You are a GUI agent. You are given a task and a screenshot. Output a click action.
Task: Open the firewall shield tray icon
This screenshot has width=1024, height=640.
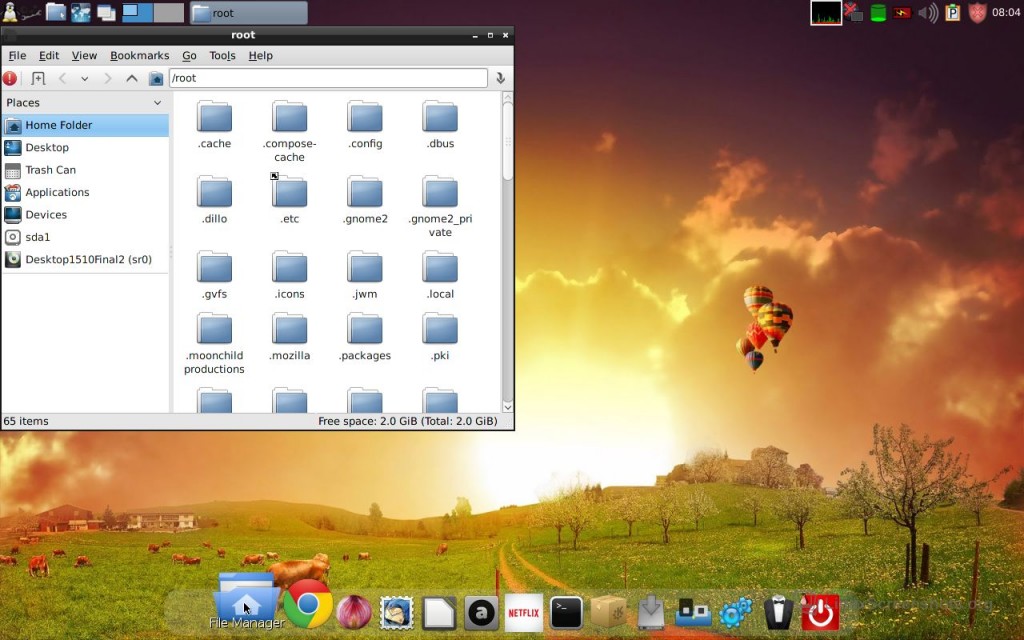977,13
